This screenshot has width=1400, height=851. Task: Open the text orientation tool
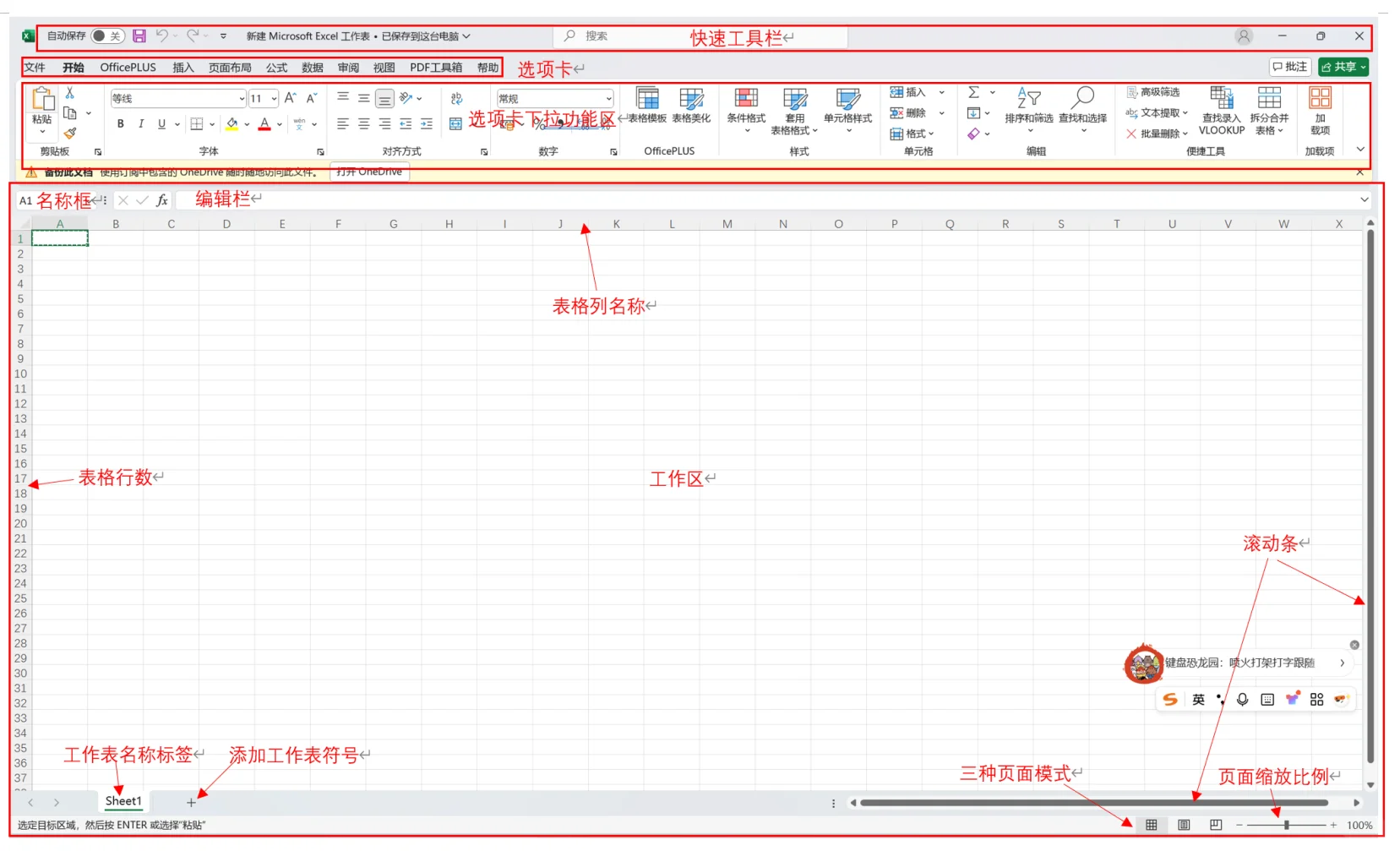point(406,98)
